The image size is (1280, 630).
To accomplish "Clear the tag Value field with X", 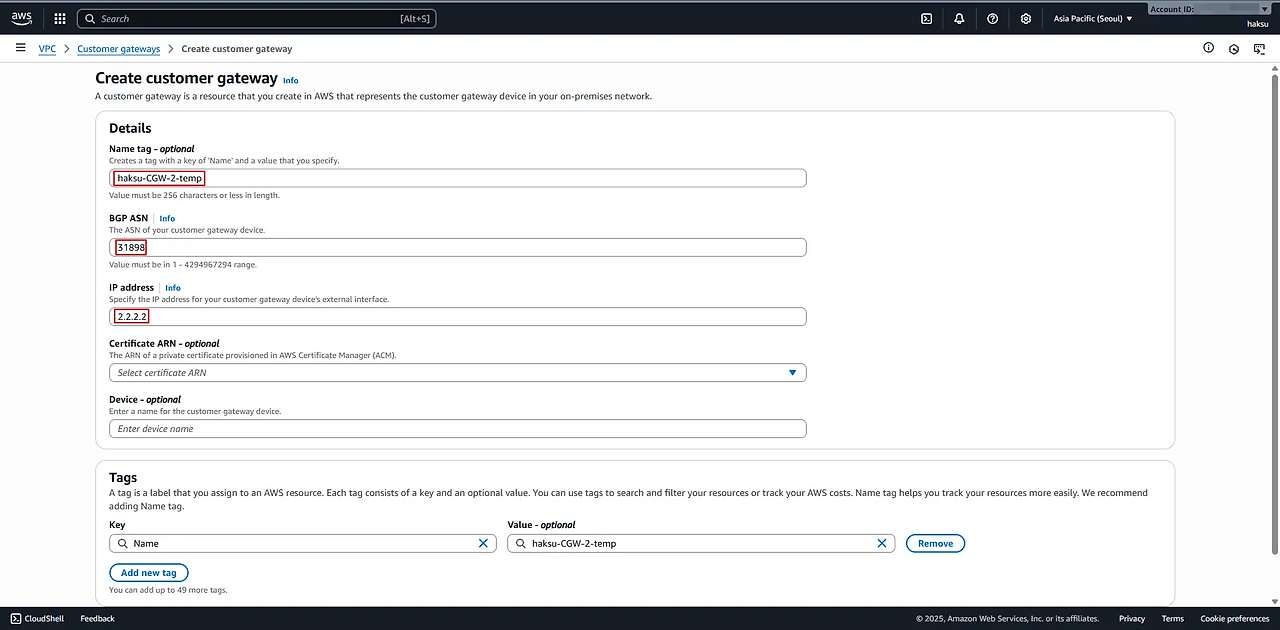I will pyautogui.click(x=882, y=543).
